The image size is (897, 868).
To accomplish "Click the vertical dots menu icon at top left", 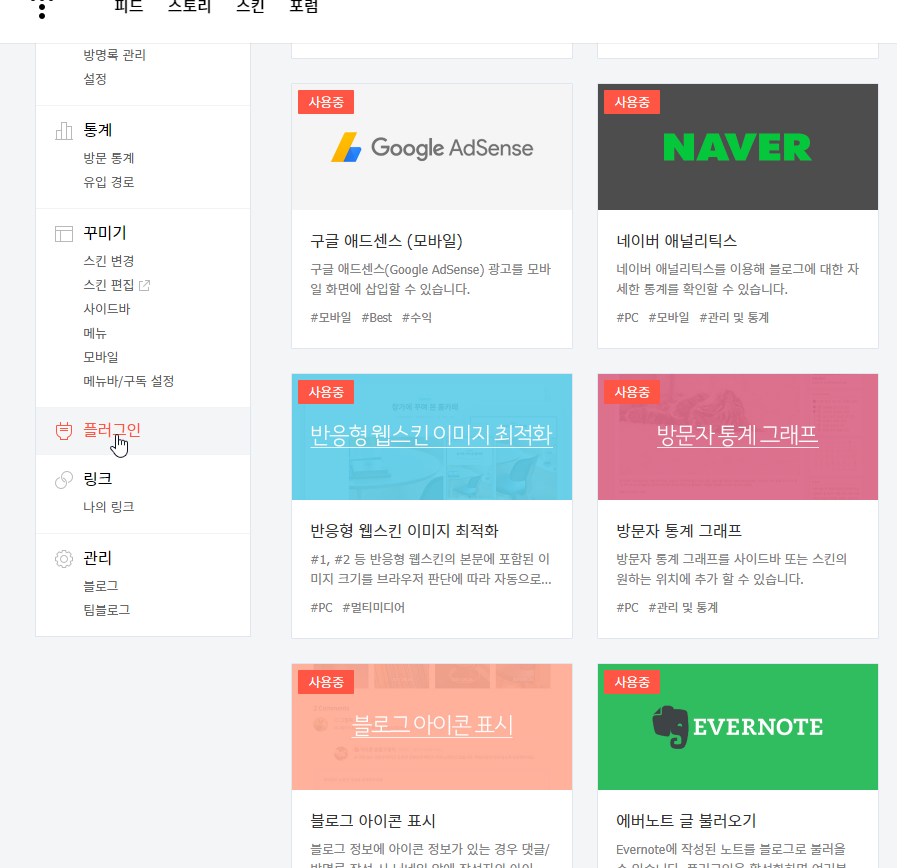I will tap(42, 8).
